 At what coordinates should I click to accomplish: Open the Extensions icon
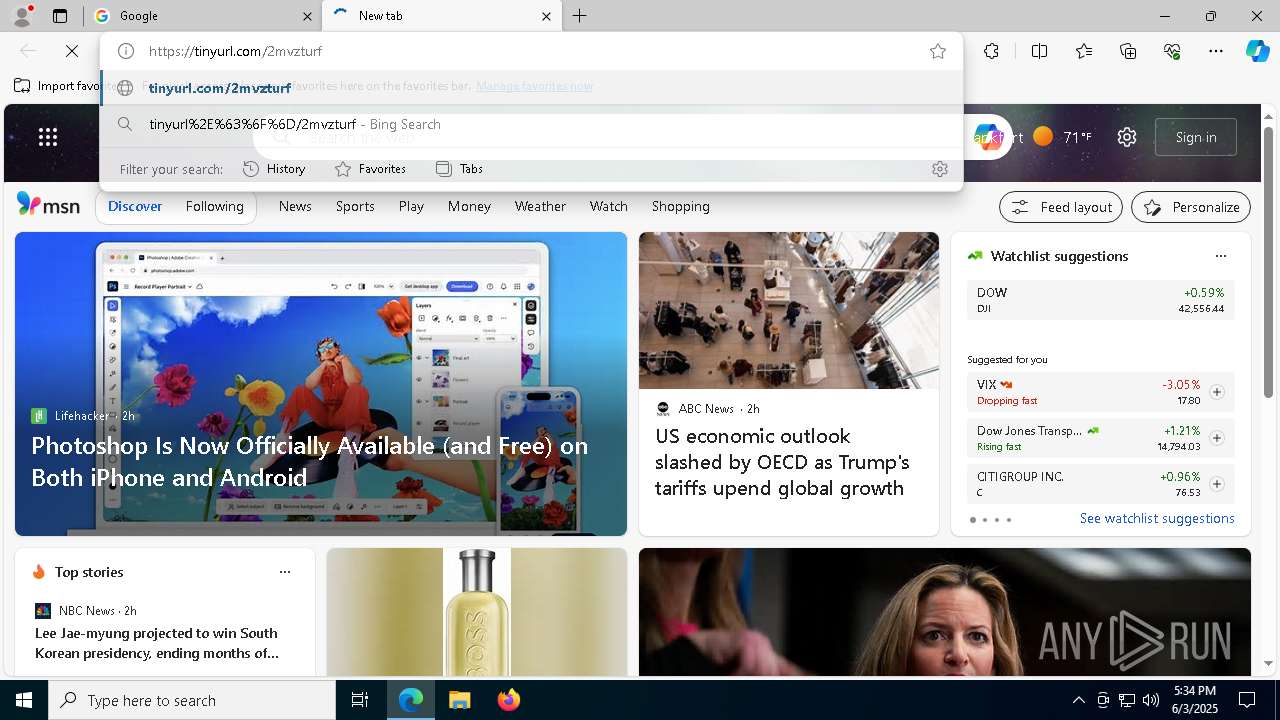pos(991,51)
